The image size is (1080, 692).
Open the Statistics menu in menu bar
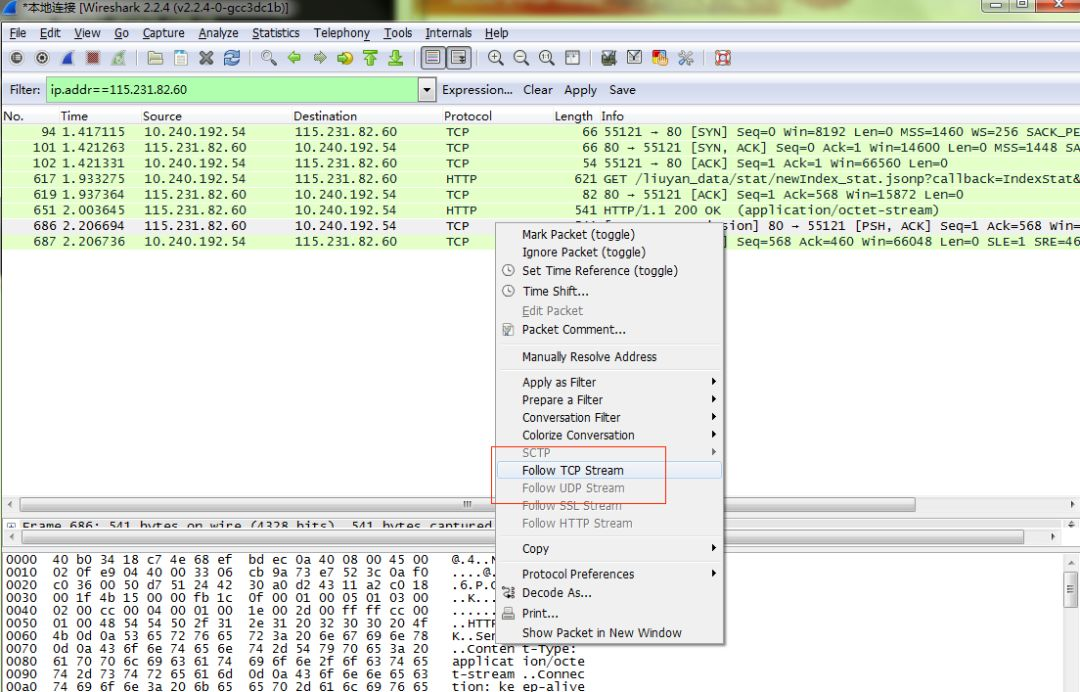[275, 33]
